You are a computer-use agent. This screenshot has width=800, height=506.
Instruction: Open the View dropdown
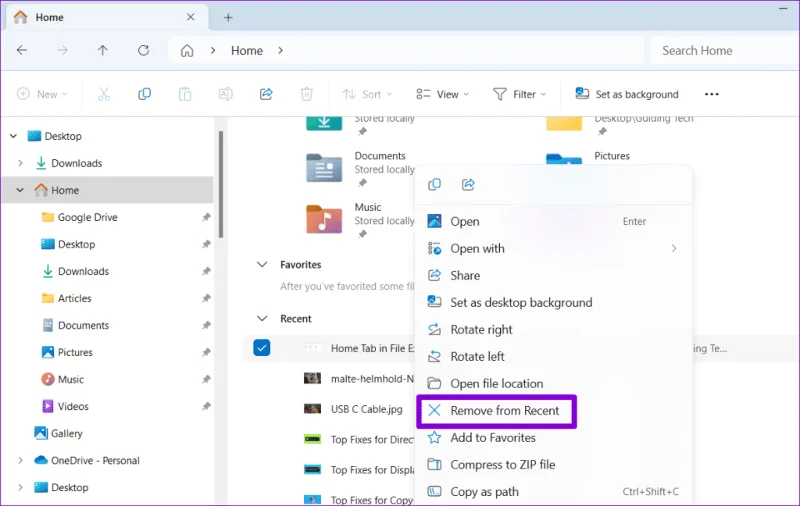(442, 94)
